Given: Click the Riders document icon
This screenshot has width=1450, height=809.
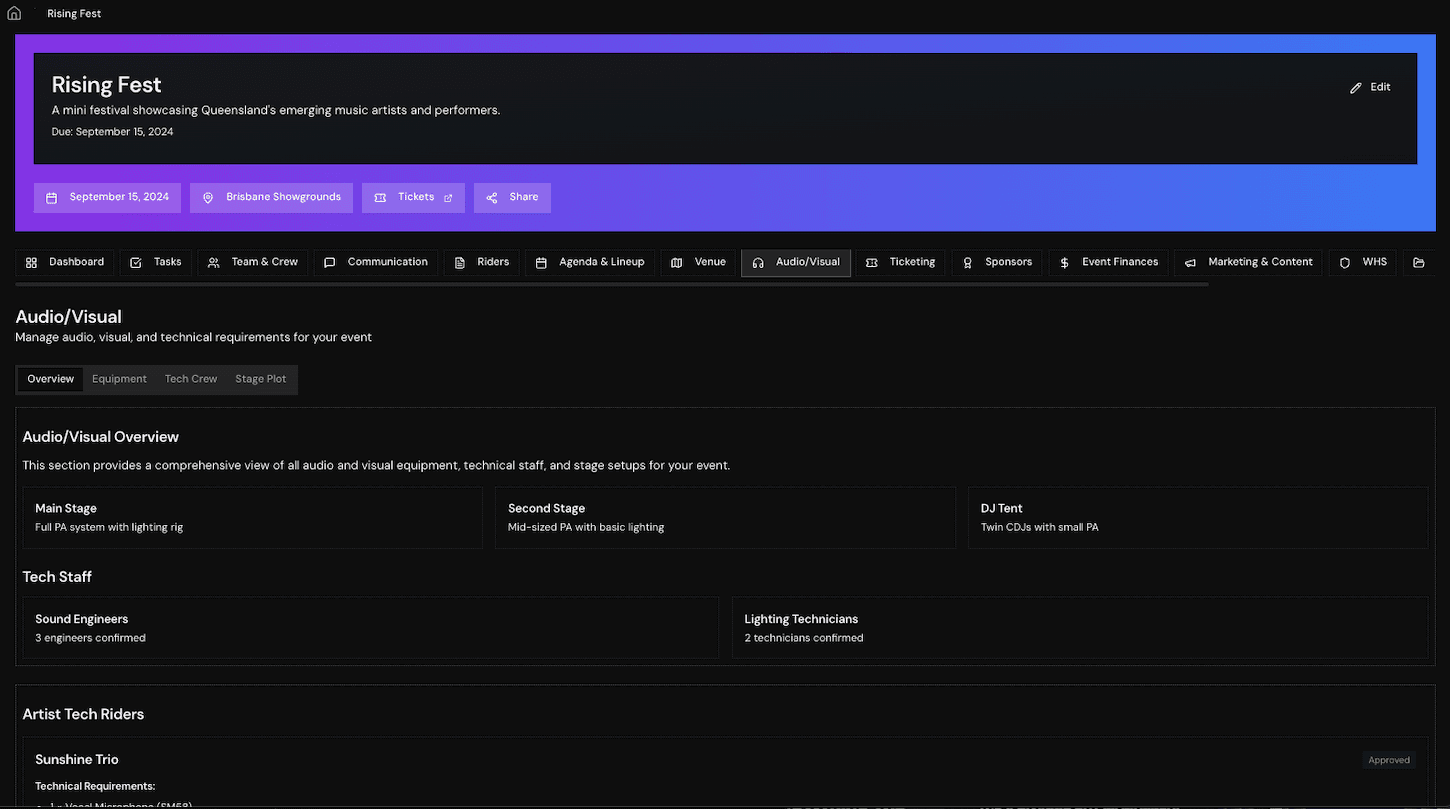Looking at the screenshot, I should (x=460, y=263).
